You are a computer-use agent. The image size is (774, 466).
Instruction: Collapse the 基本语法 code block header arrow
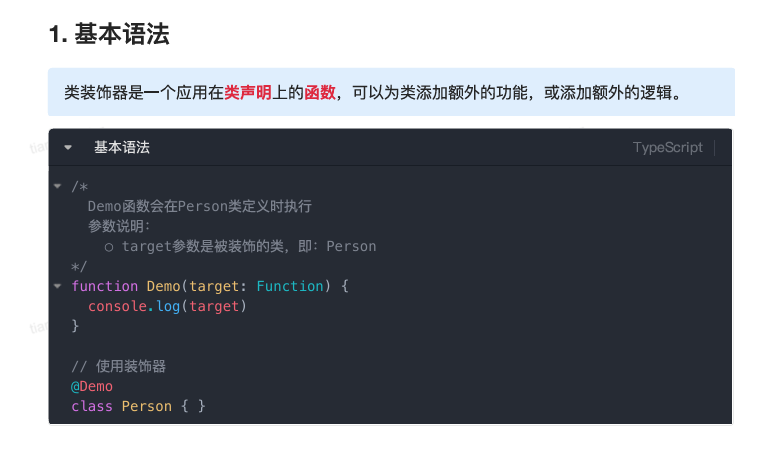(68, 148)
